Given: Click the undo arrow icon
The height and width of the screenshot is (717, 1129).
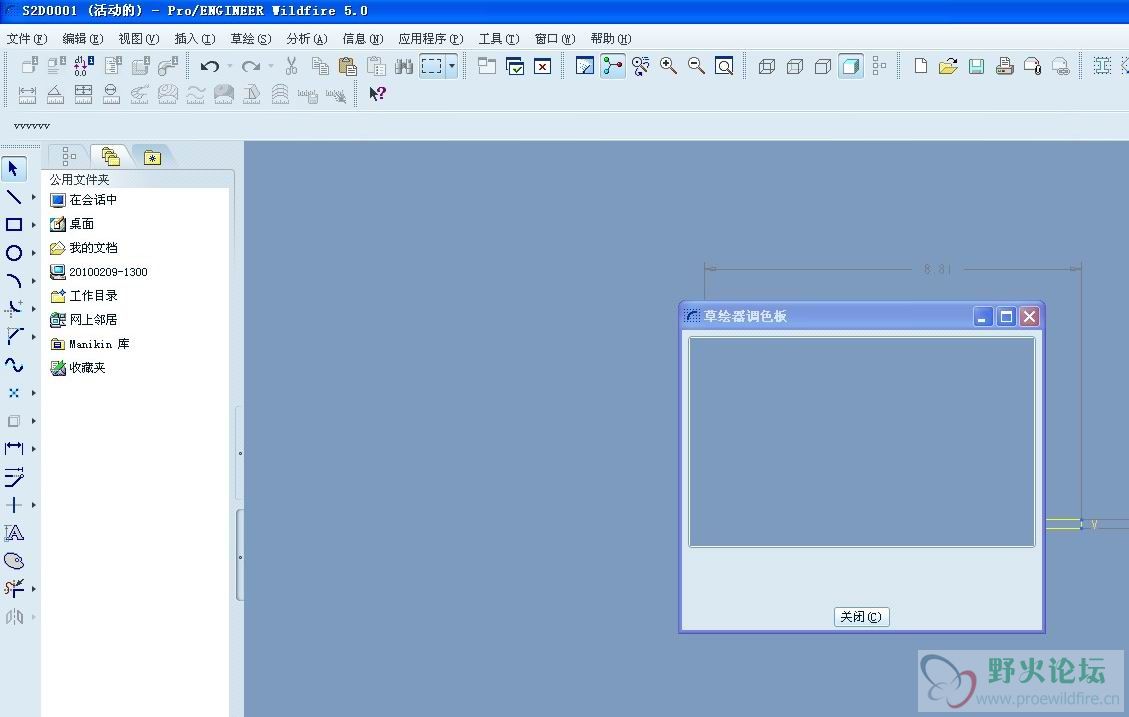Looking at the screenshot, I should point(210,66).
